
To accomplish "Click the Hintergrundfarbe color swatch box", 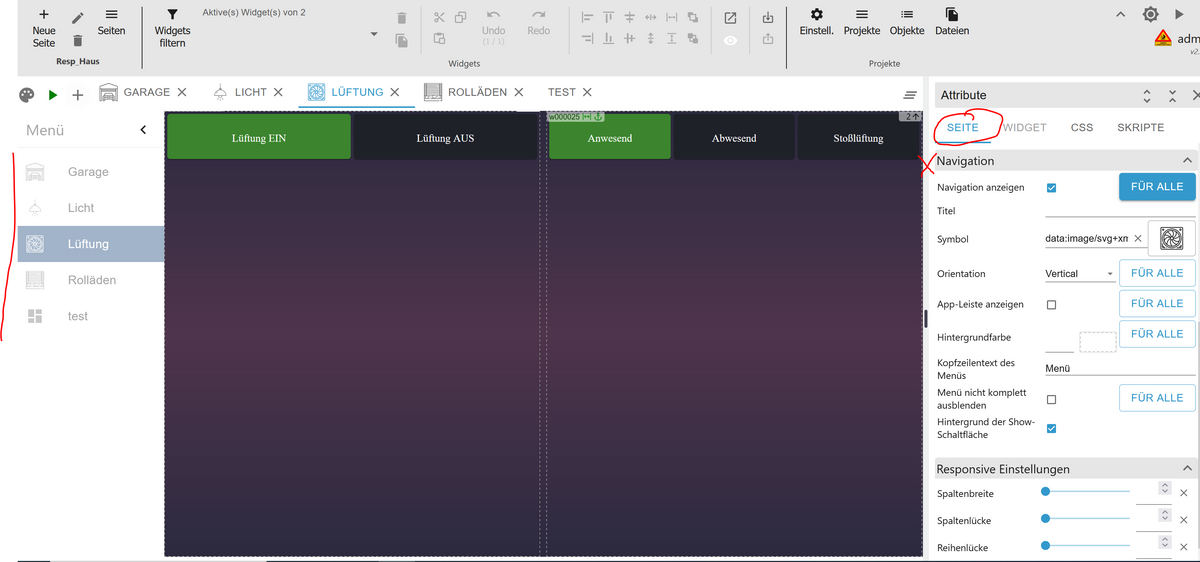I will (x=1098, y=342).
